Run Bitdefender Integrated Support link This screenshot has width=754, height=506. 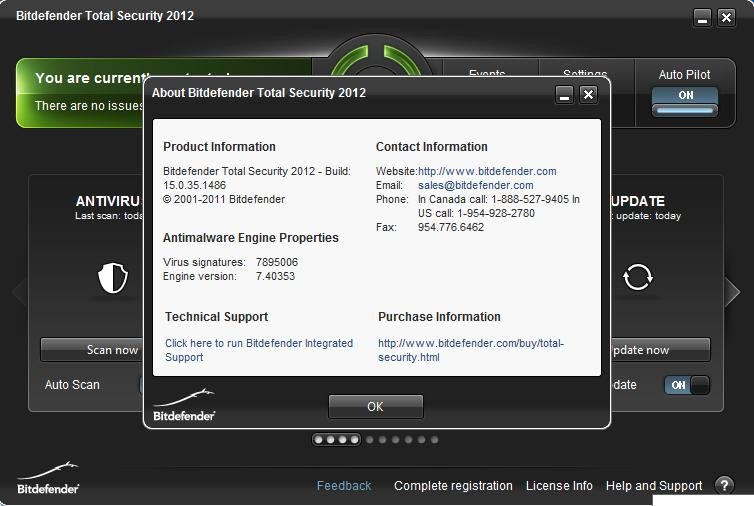(x=259, y=350)
